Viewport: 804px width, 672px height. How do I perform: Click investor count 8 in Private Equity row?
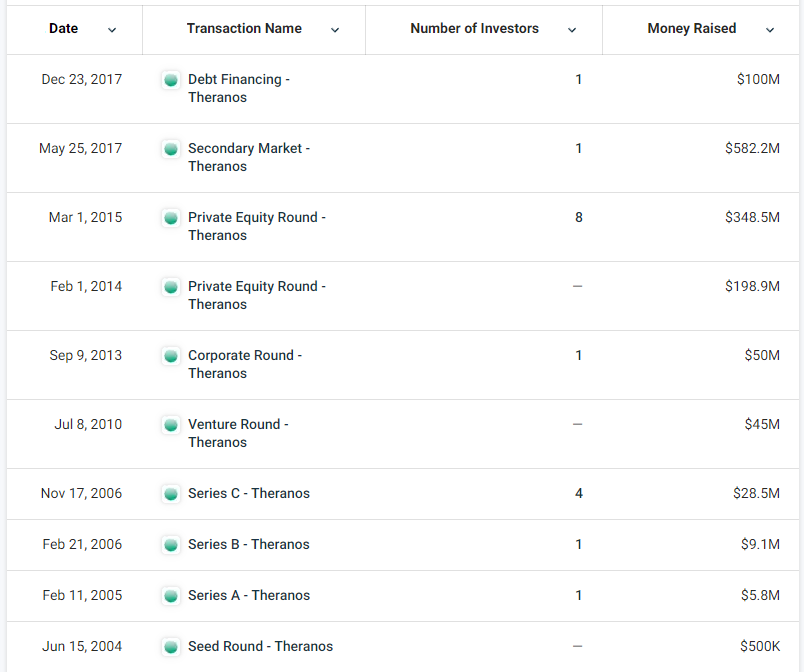pos(578,217)
